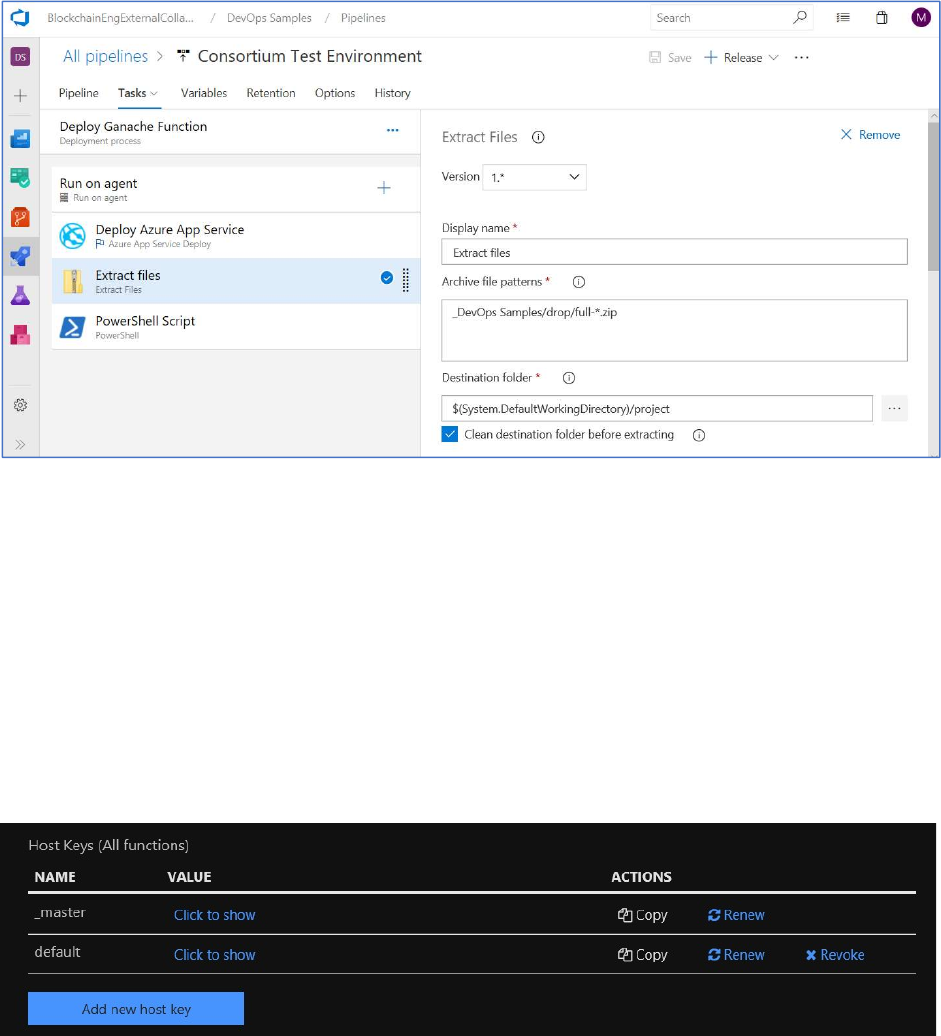Click the Extract files drag handle
The height and width of the screenshot is (1036, 941).
coord(406,280)
